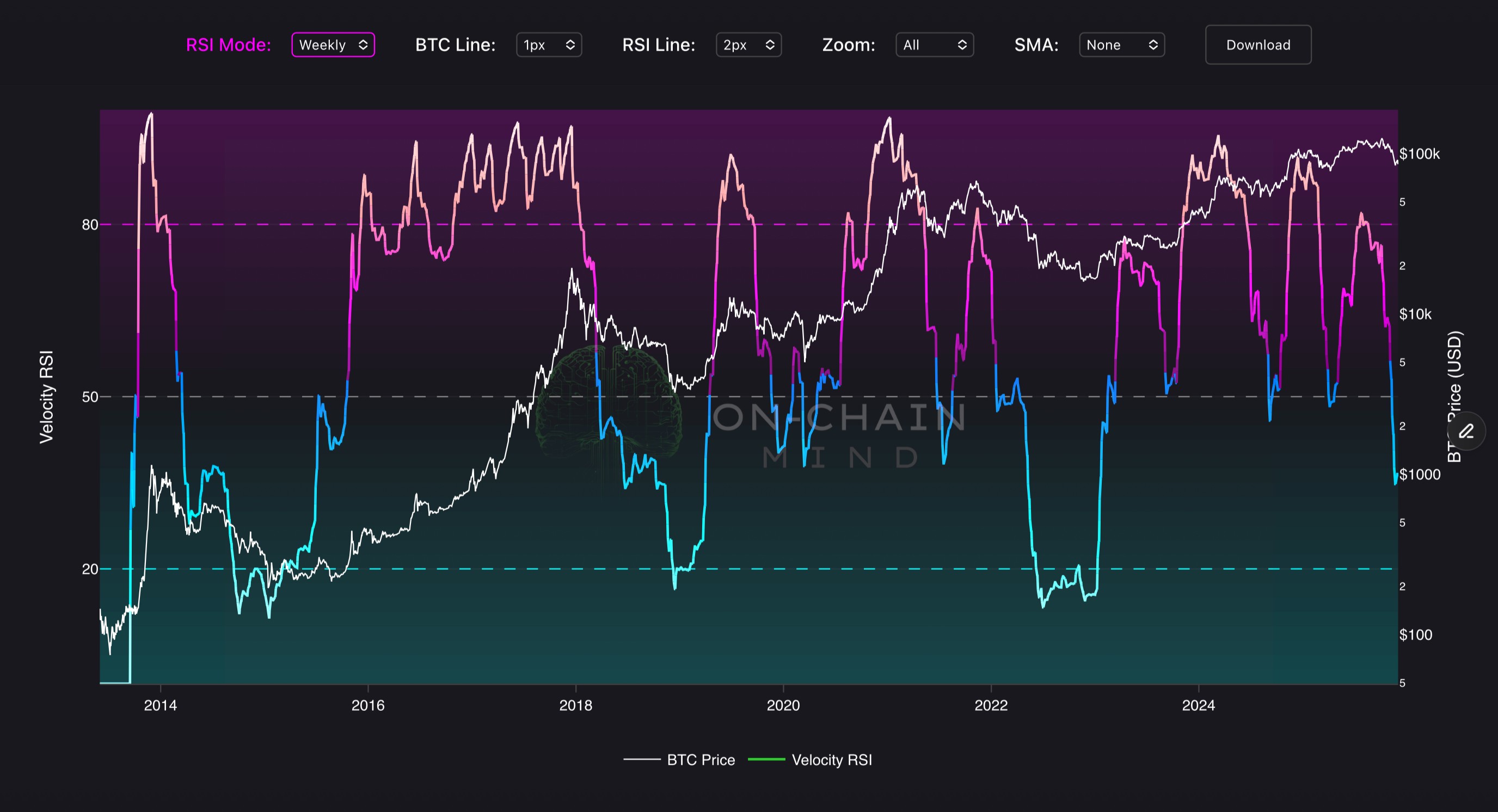
Task: Click the green Velocity RSI legend line
Action: pos(766,760)
